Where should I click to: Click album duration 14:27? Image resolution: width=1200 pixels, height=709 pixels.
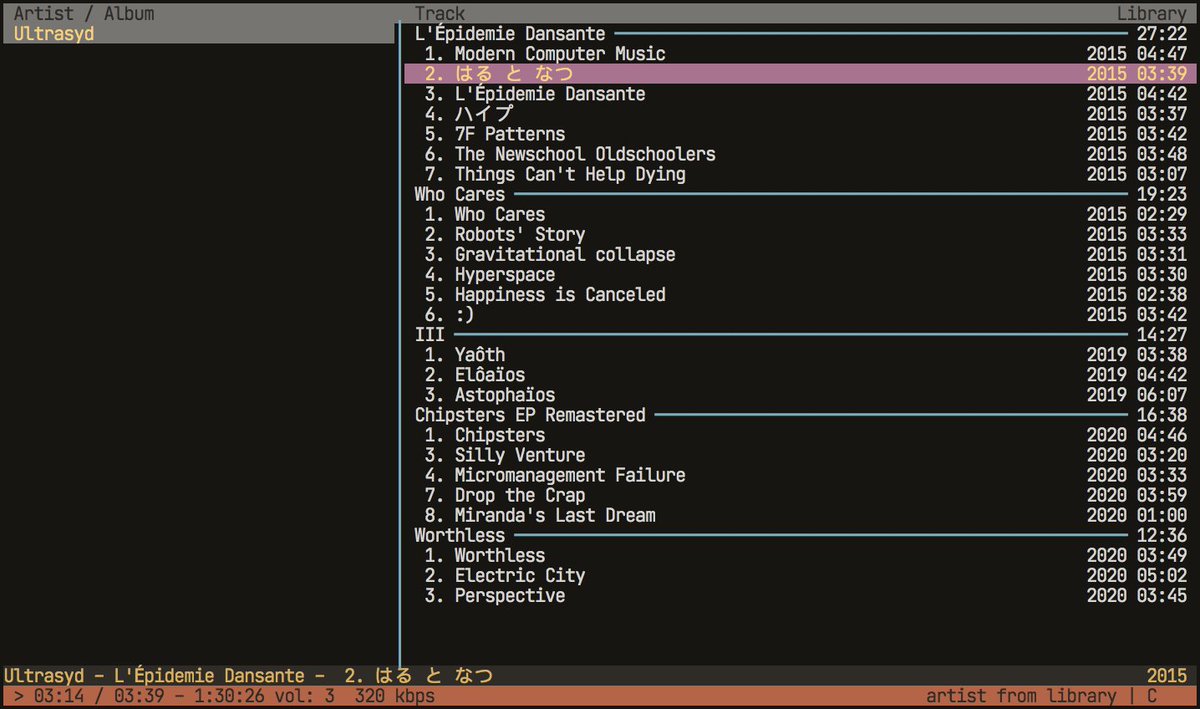tap(1162, 334)
